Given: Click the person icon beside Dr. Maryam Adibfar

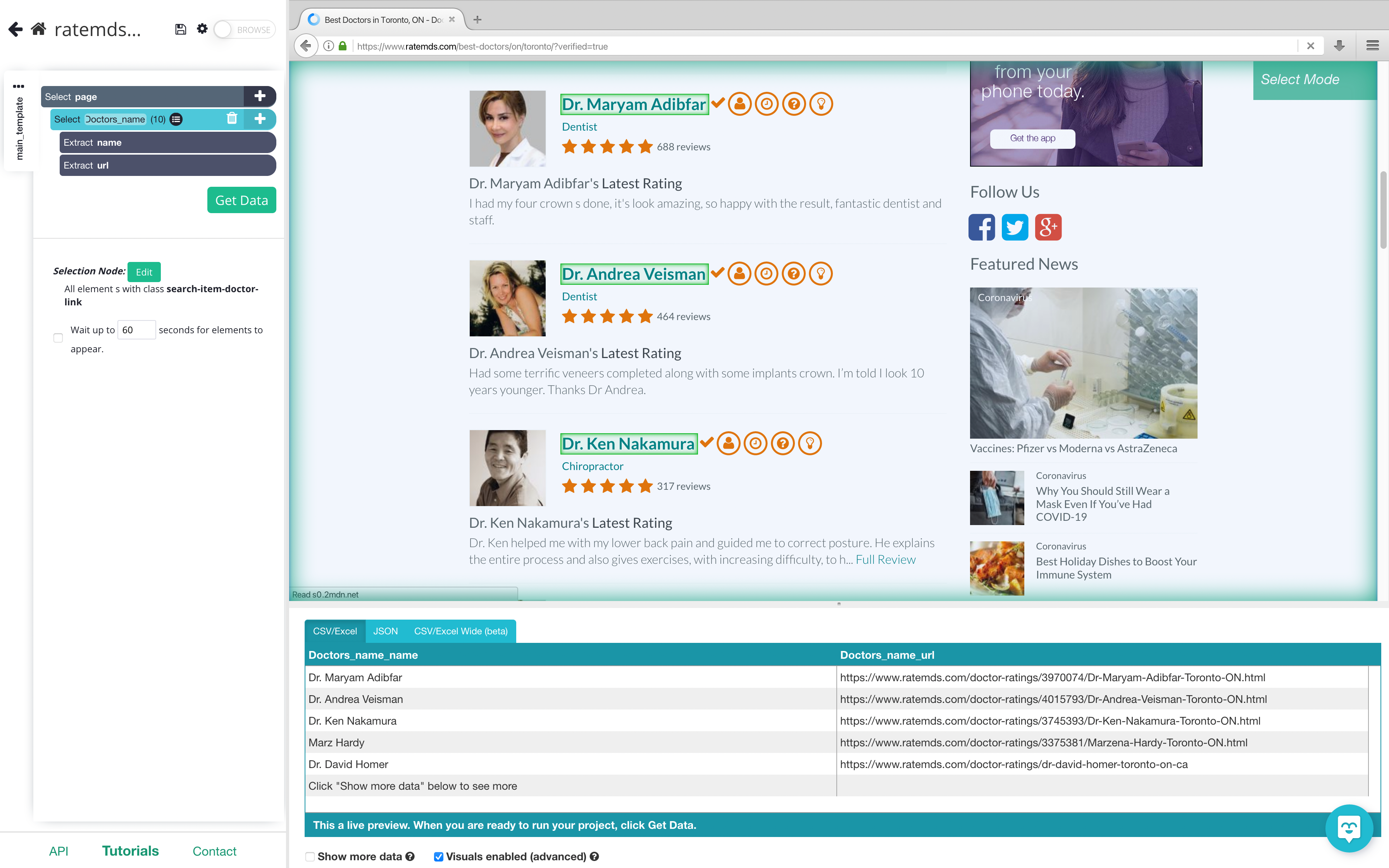Looking at the screenshot, I should [740, 104].
